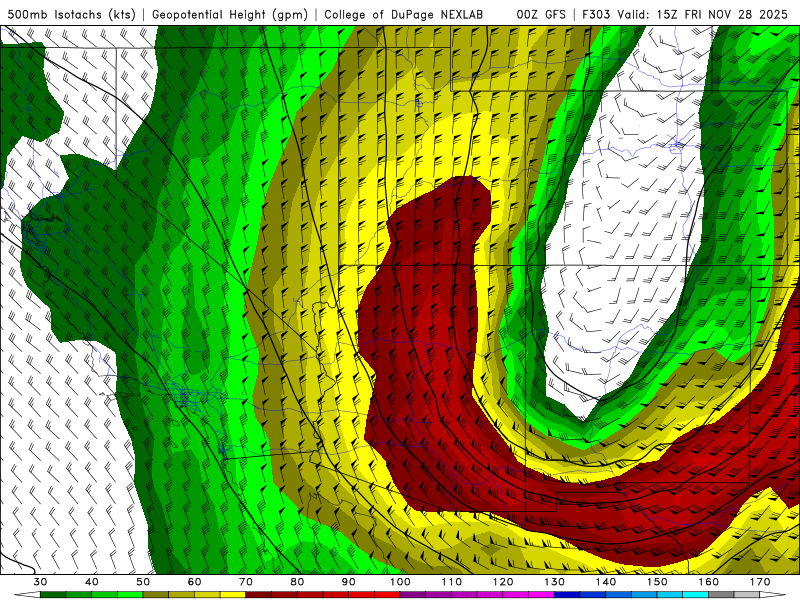Click the color bar label "70"
The height and width of the screenshot is (600, 800).
[246, 582]
